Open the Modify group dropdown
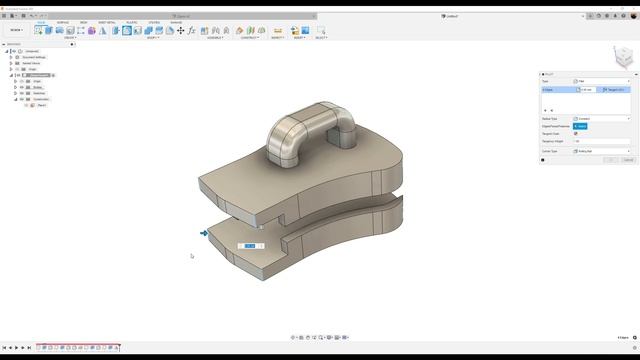 (x=153, y=38)
